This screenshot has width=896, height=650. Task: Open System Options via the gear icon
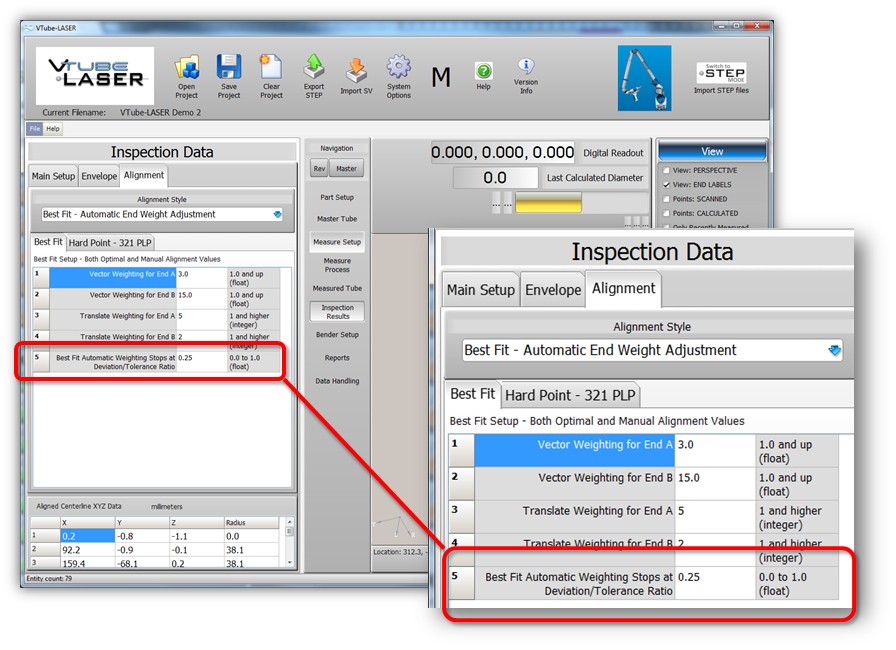point(399,67)
